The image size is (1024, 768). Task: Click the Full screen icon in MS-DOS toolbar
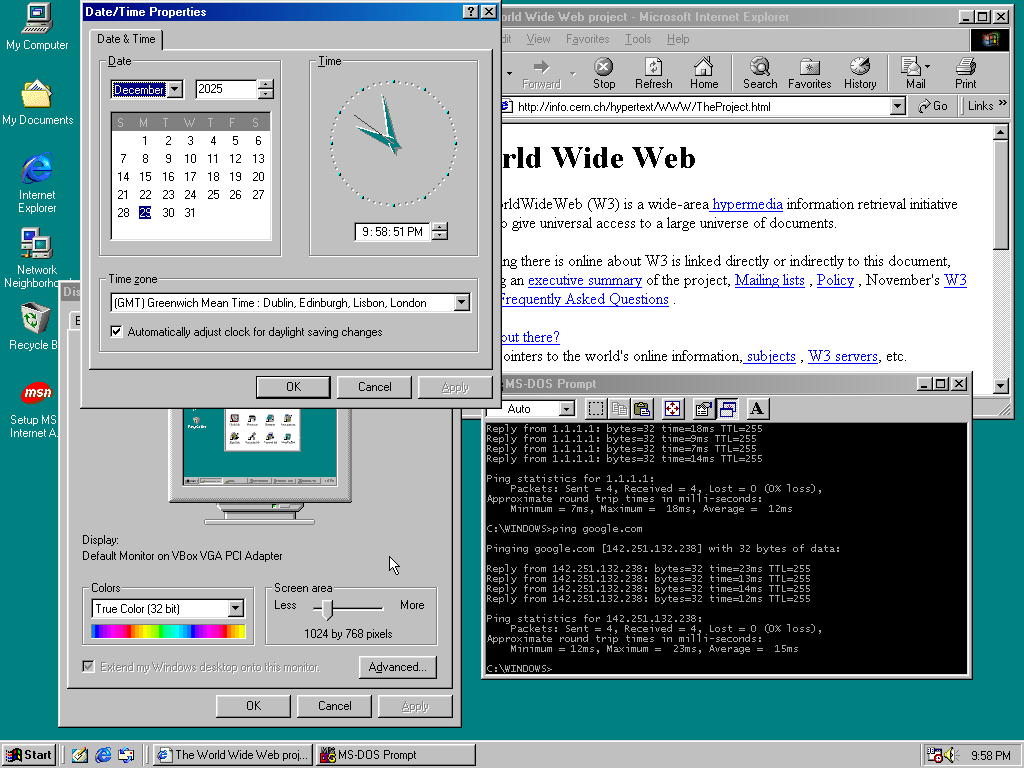pos(672,408)
